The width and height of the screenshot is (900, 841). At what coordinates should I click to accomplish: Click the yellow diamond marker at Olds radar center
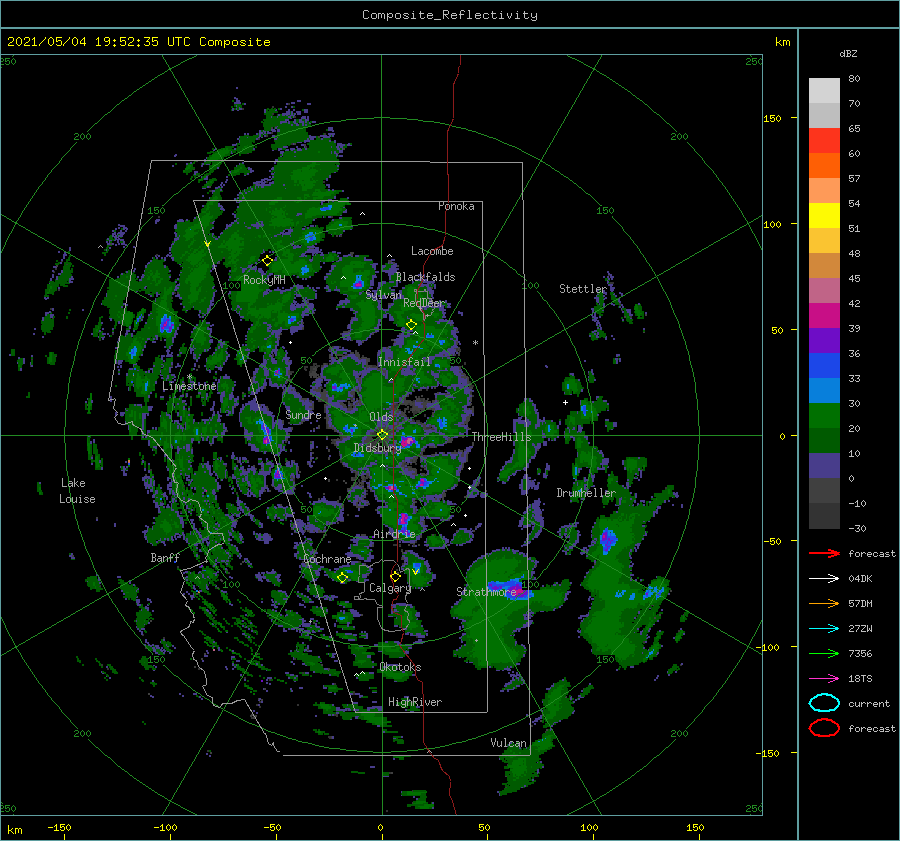coord(382,435)
